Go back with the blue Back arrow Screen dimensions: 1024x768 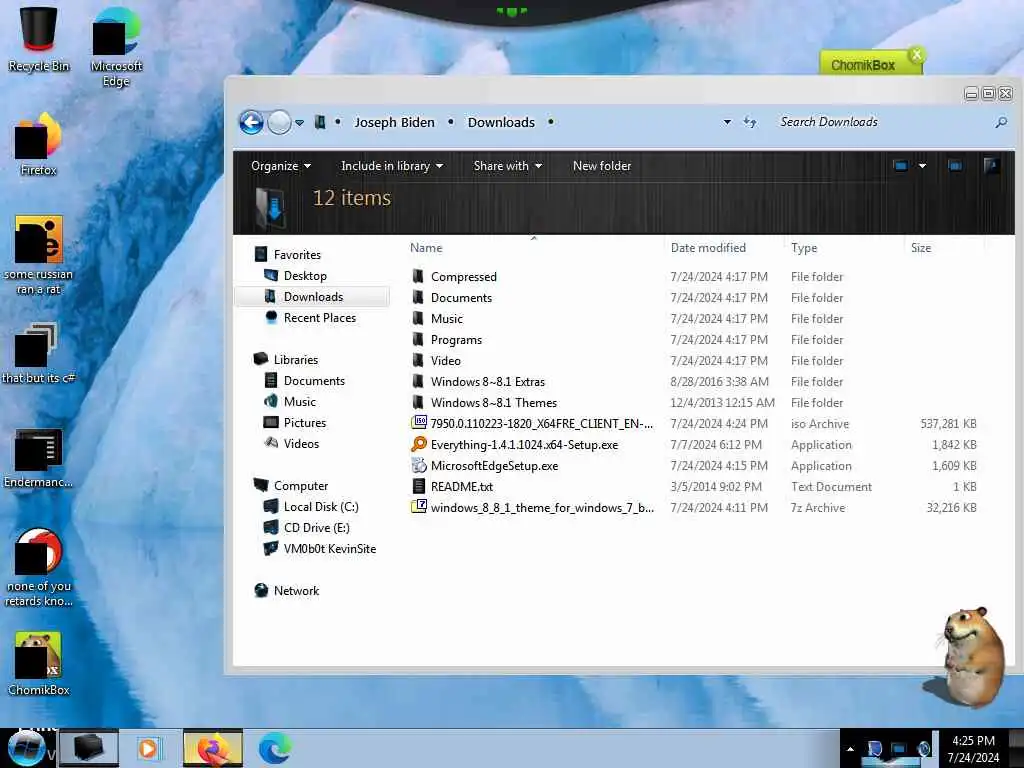coord(251,122)
